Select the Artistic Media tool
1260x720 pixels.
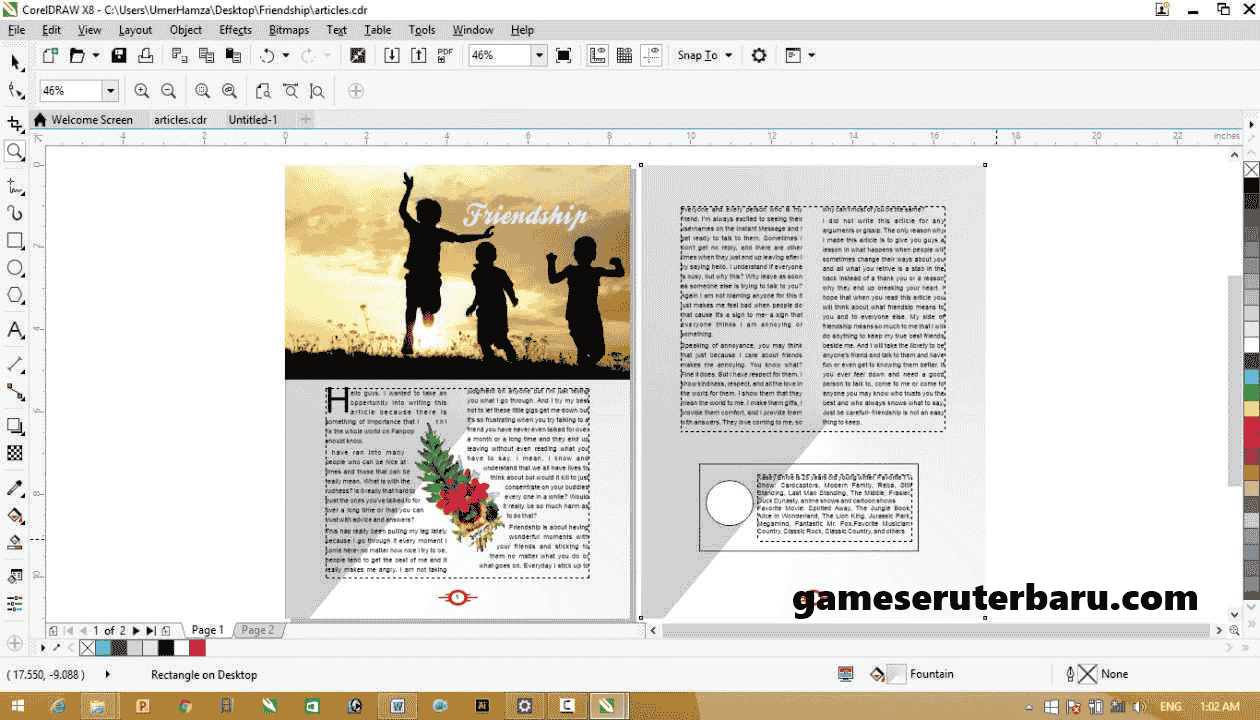pos(15,213)
